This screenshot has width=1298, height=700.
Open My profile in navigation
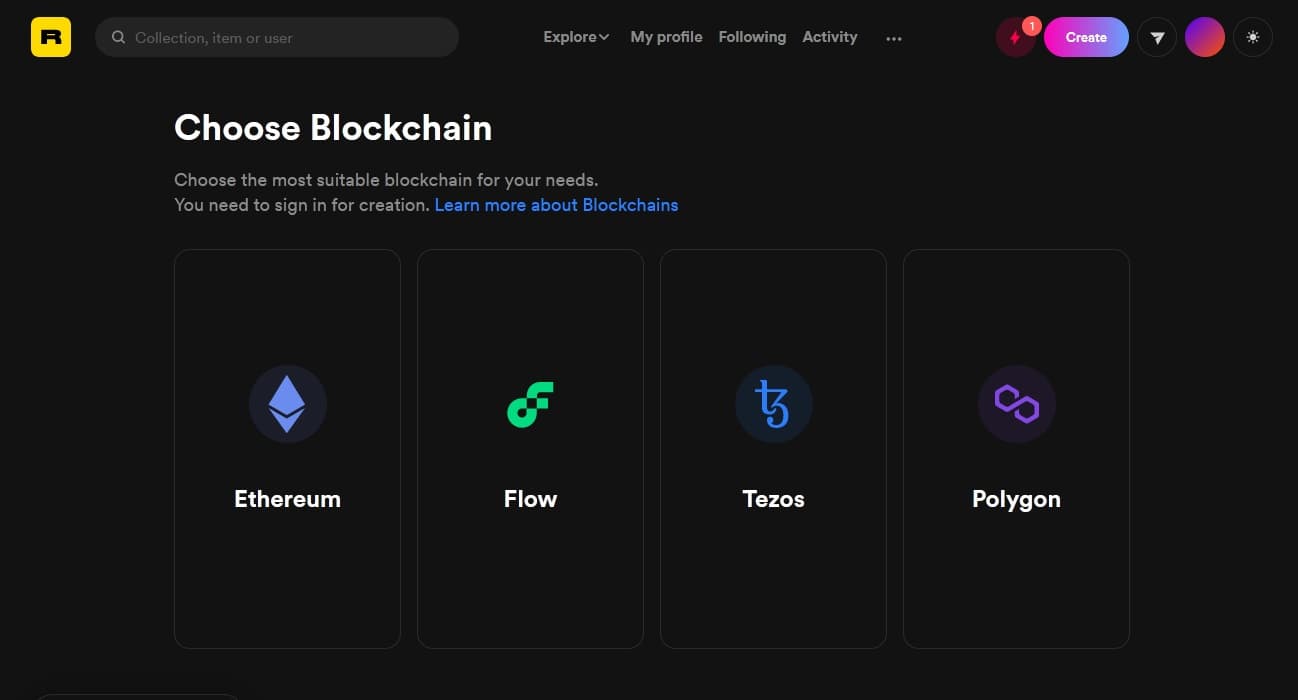666,37
